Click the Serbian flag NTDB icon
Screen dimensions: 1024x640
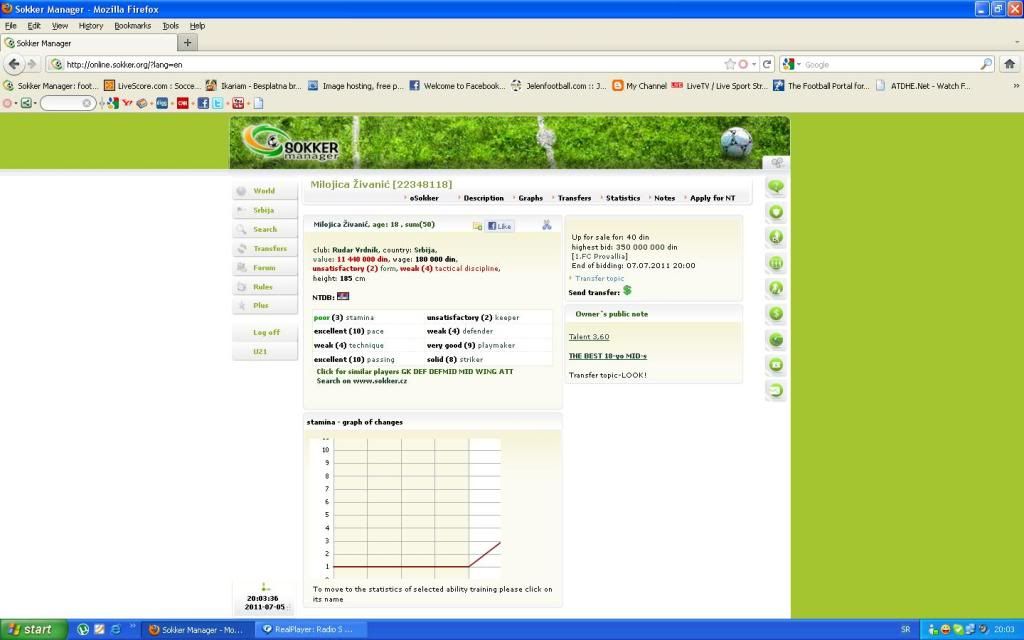point(344,297)
